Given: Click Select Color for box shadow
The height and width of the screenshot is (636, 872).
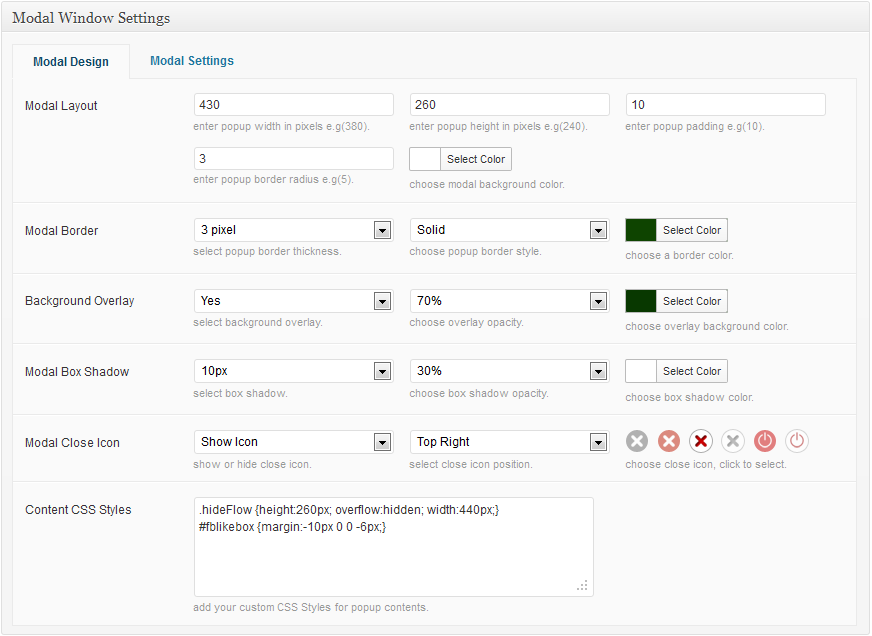Looking at the screenshot, I should (x=692, y=371).
